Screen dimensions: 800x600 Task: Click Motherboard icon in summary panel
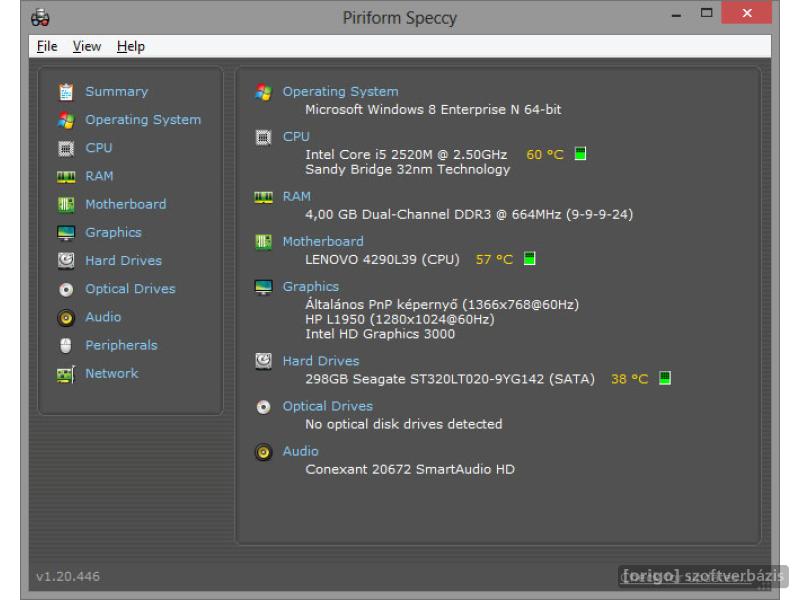click(x=263, y=242)
